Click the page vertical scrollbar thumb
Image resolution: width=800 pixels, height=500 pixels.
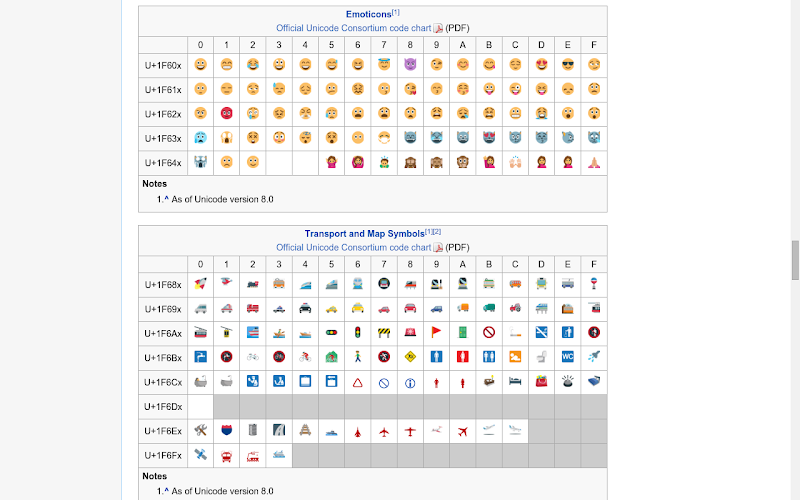tap(795, 260)
